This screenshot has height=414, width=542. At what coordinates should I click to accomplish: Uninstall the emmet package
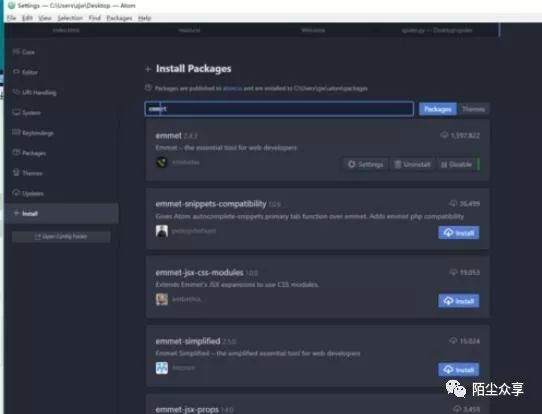(412, 164)
